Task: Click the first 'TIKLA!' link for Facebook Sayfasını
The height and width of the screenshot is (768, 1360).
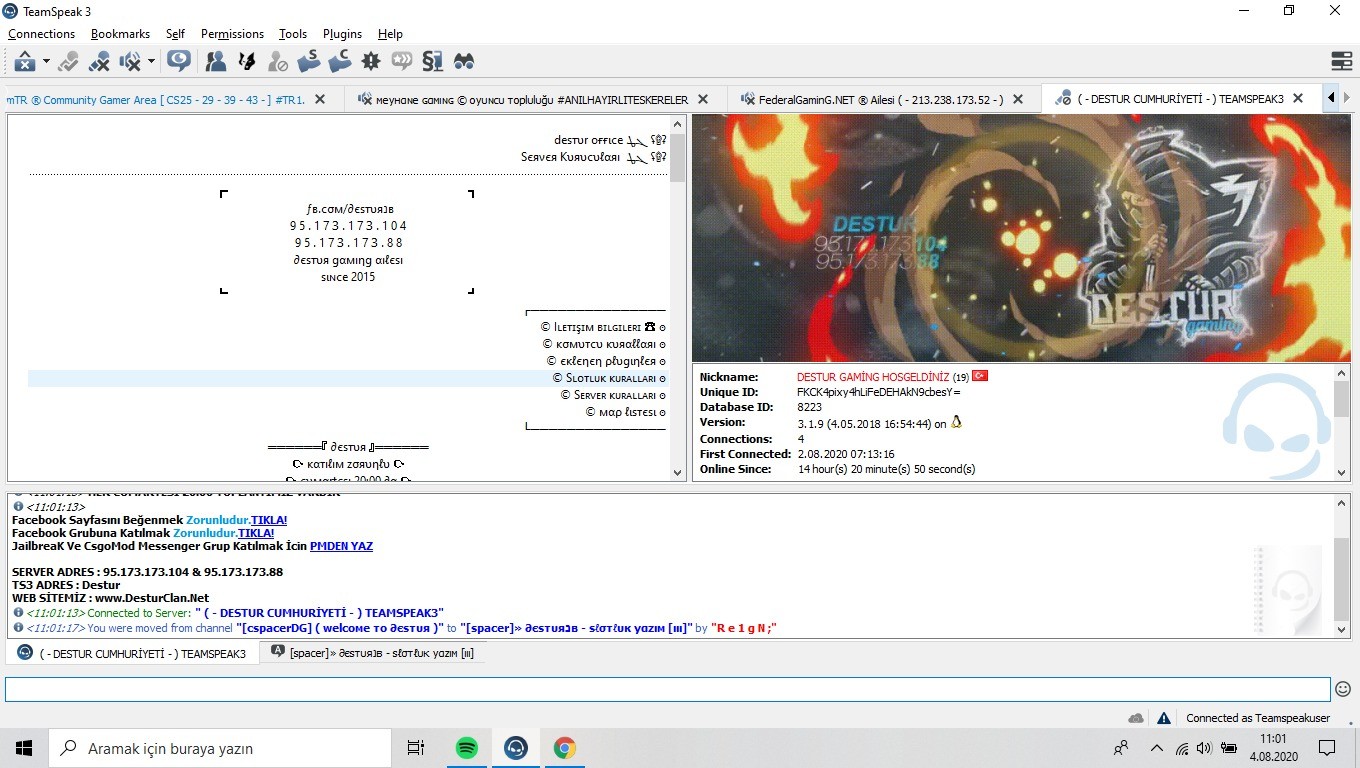Action: [269, 520]
